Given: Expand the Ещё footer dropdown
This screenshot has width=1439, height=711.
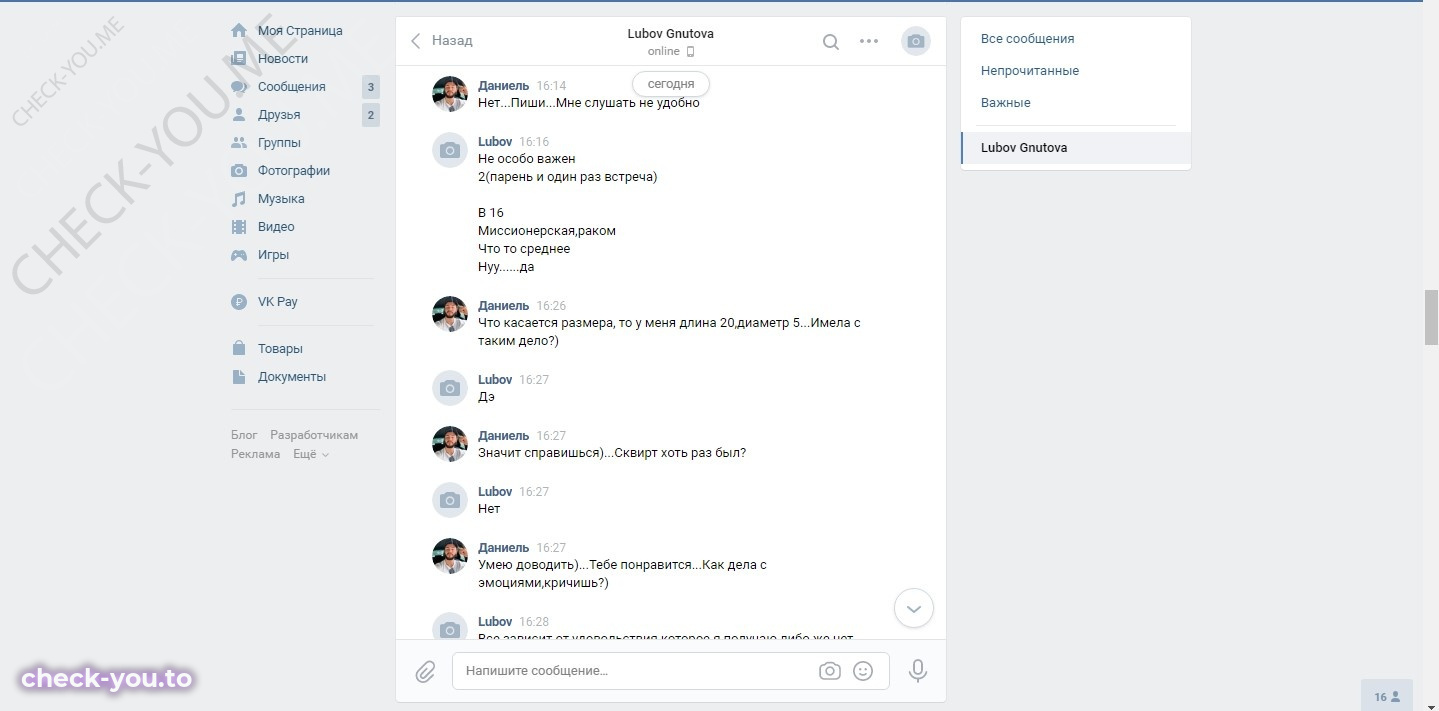Looking at the screenshot, I should pyautogui.click(x=311, y=454).
